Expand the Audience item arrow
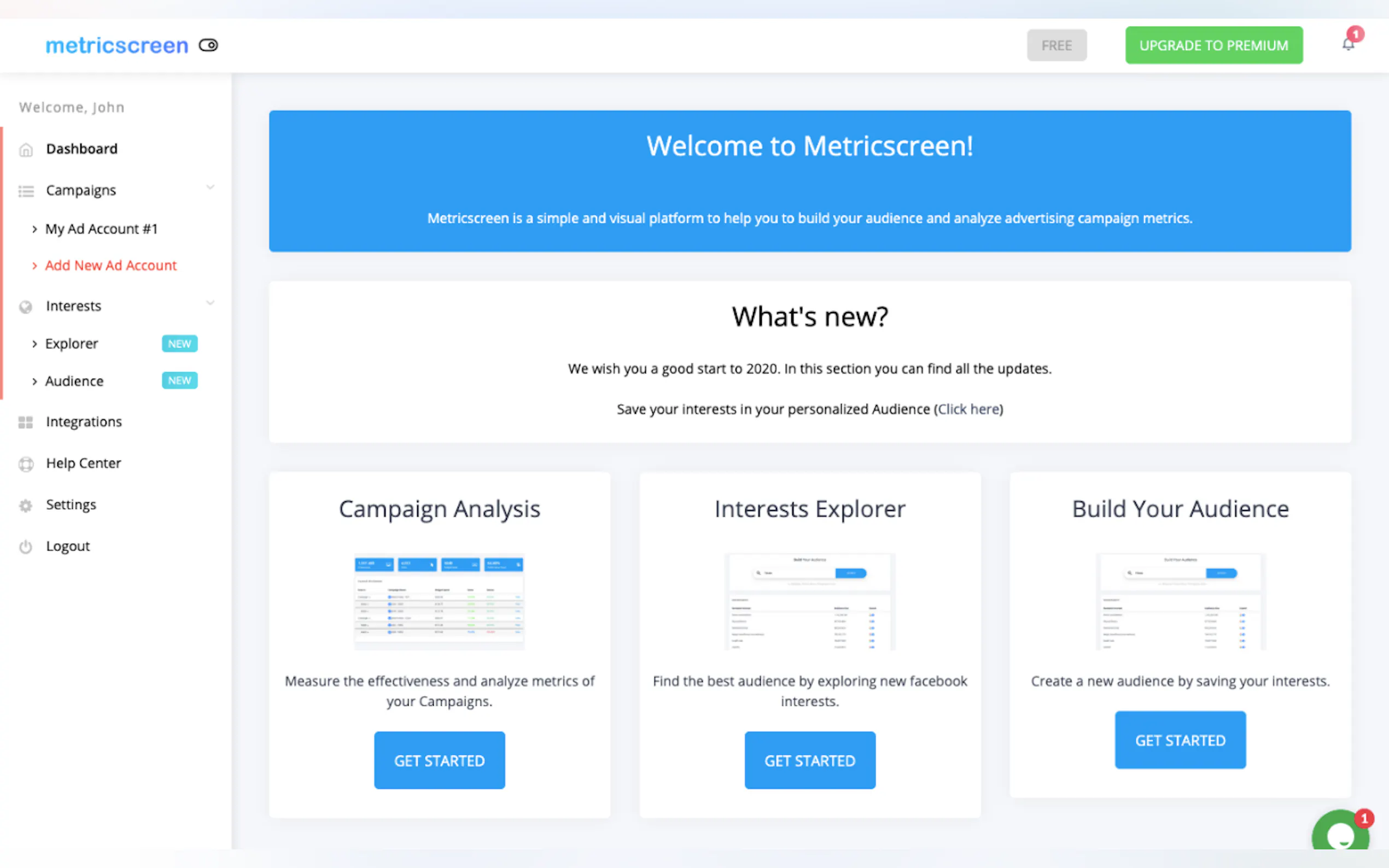 coord(34,382)
